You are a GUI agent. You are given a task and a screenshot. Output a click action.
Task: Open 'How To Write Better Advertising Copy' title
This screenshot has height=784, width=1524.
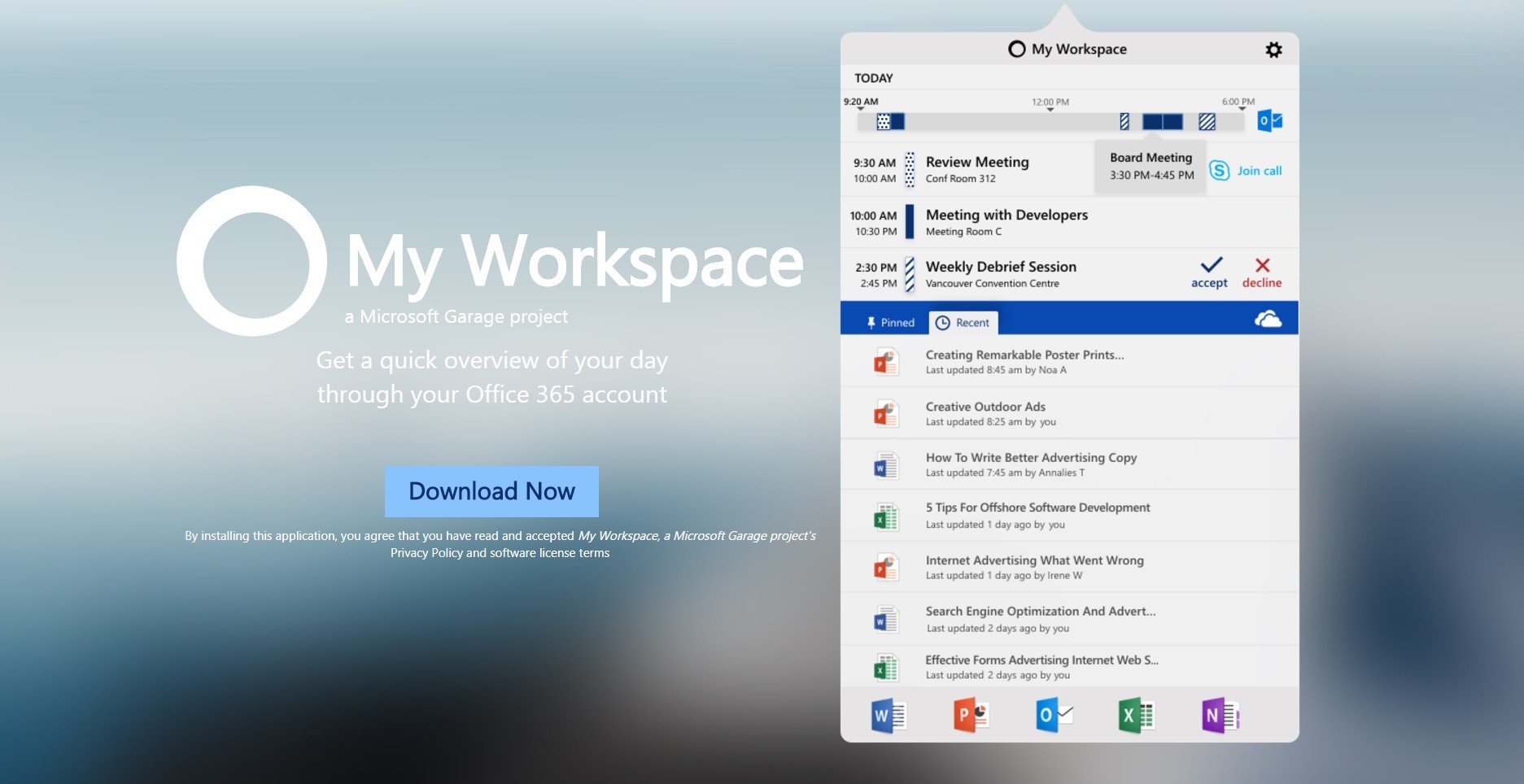click(1031, 458)
